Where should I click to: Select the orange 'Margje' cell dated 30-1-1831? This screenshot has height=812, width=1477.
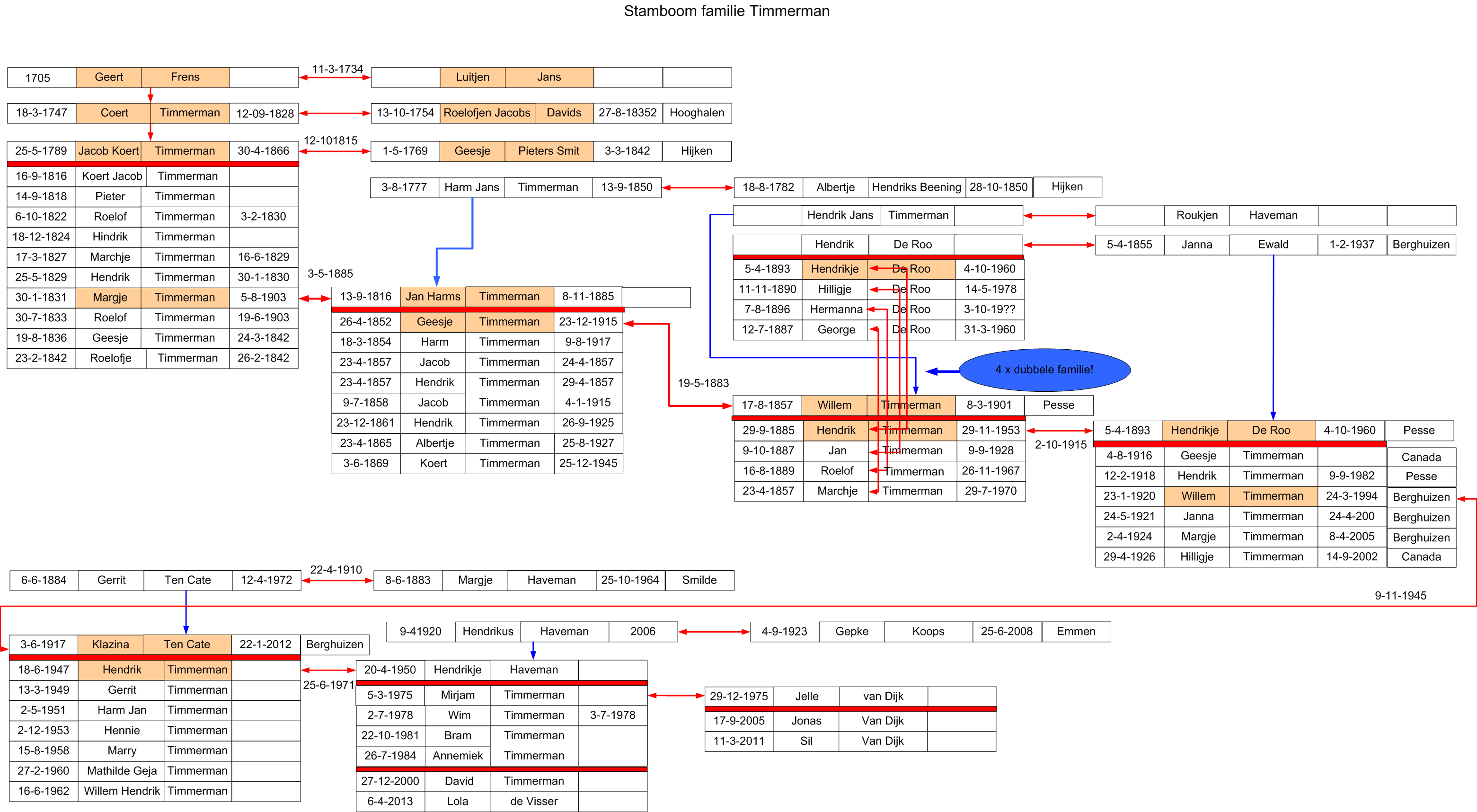(x=109, y=297)
